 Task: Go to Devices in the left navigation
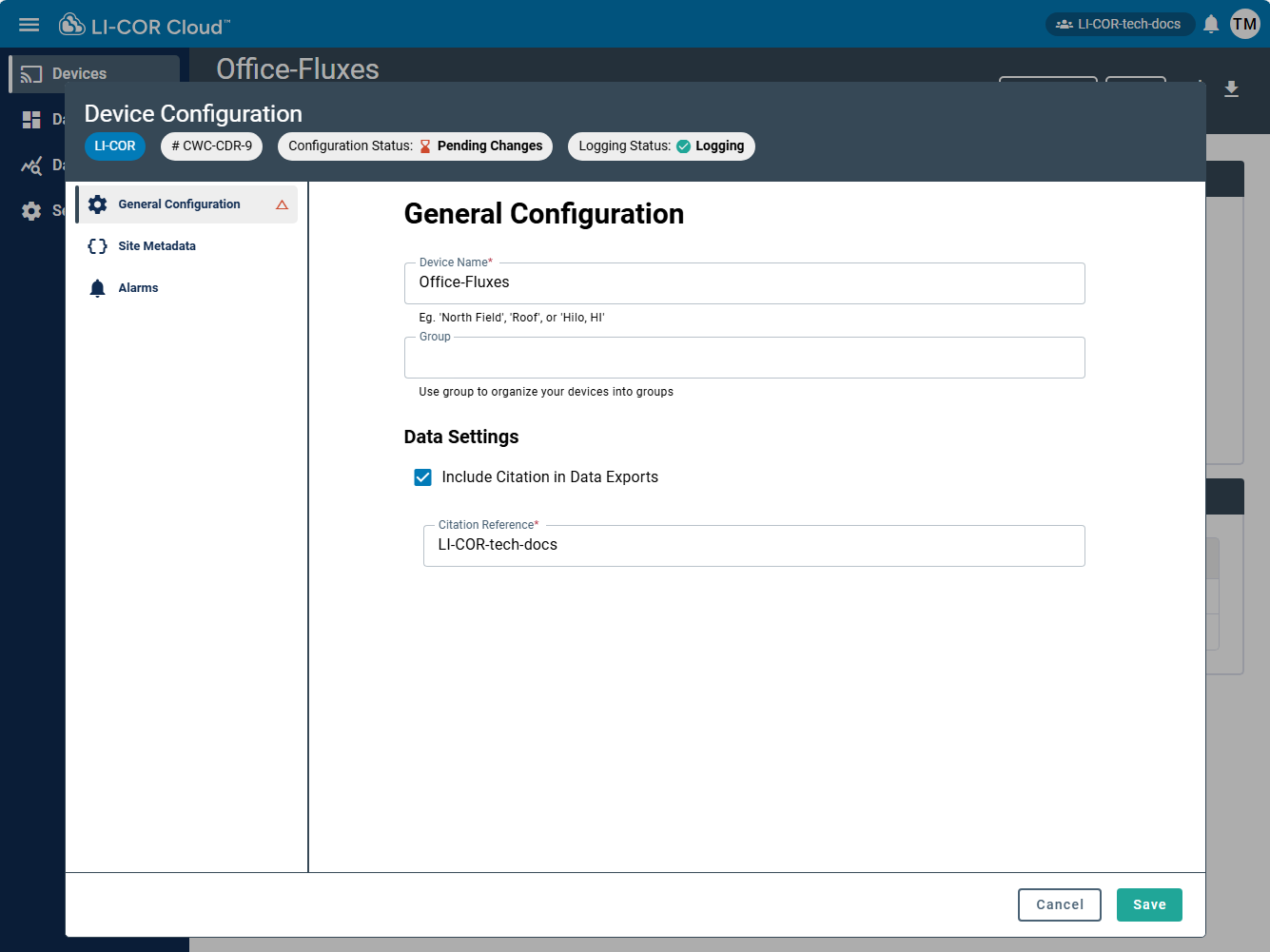[x=93, y=73]
